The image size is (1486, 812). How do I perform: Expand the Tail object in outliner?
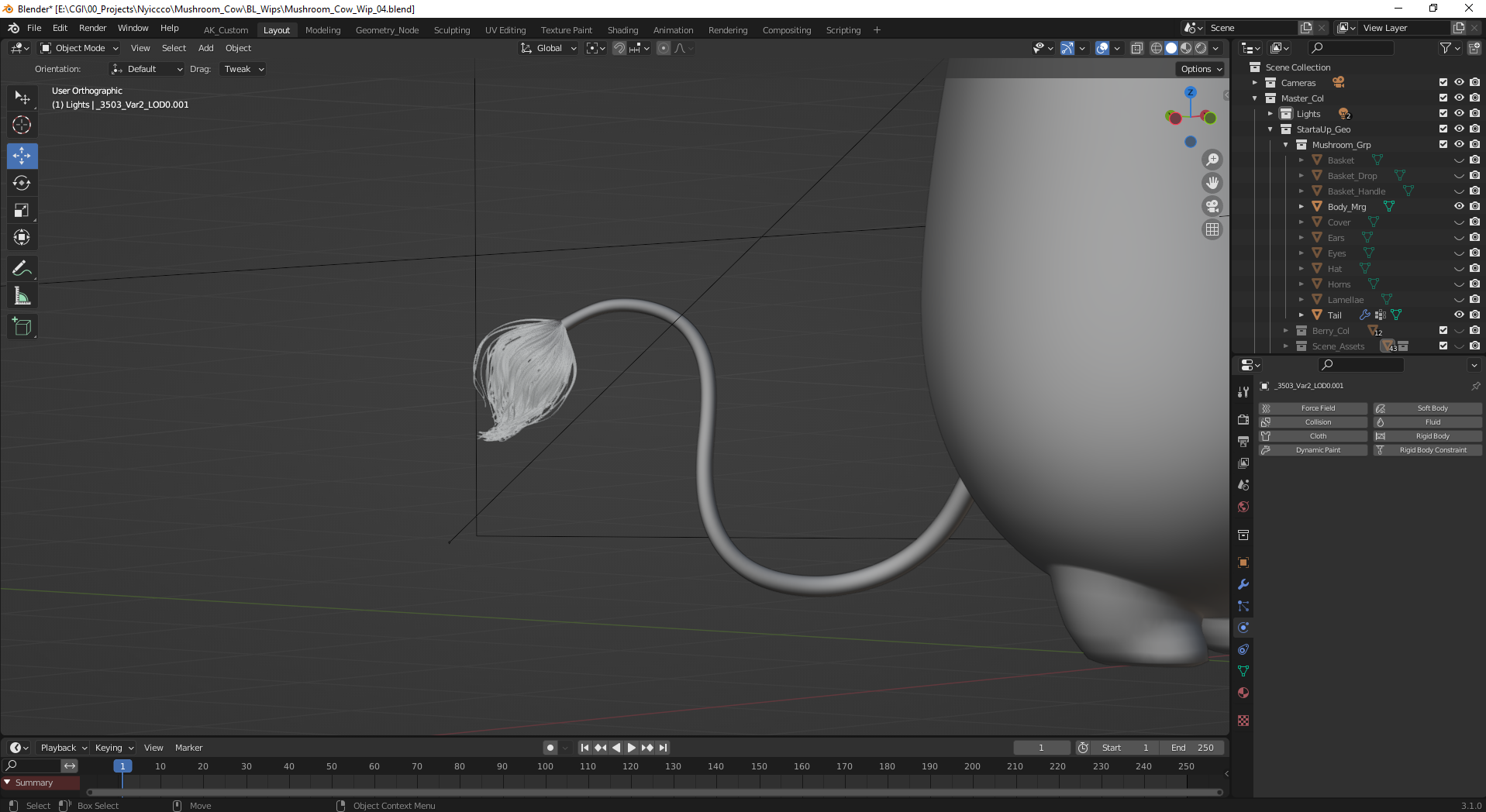pos(1302,315)
